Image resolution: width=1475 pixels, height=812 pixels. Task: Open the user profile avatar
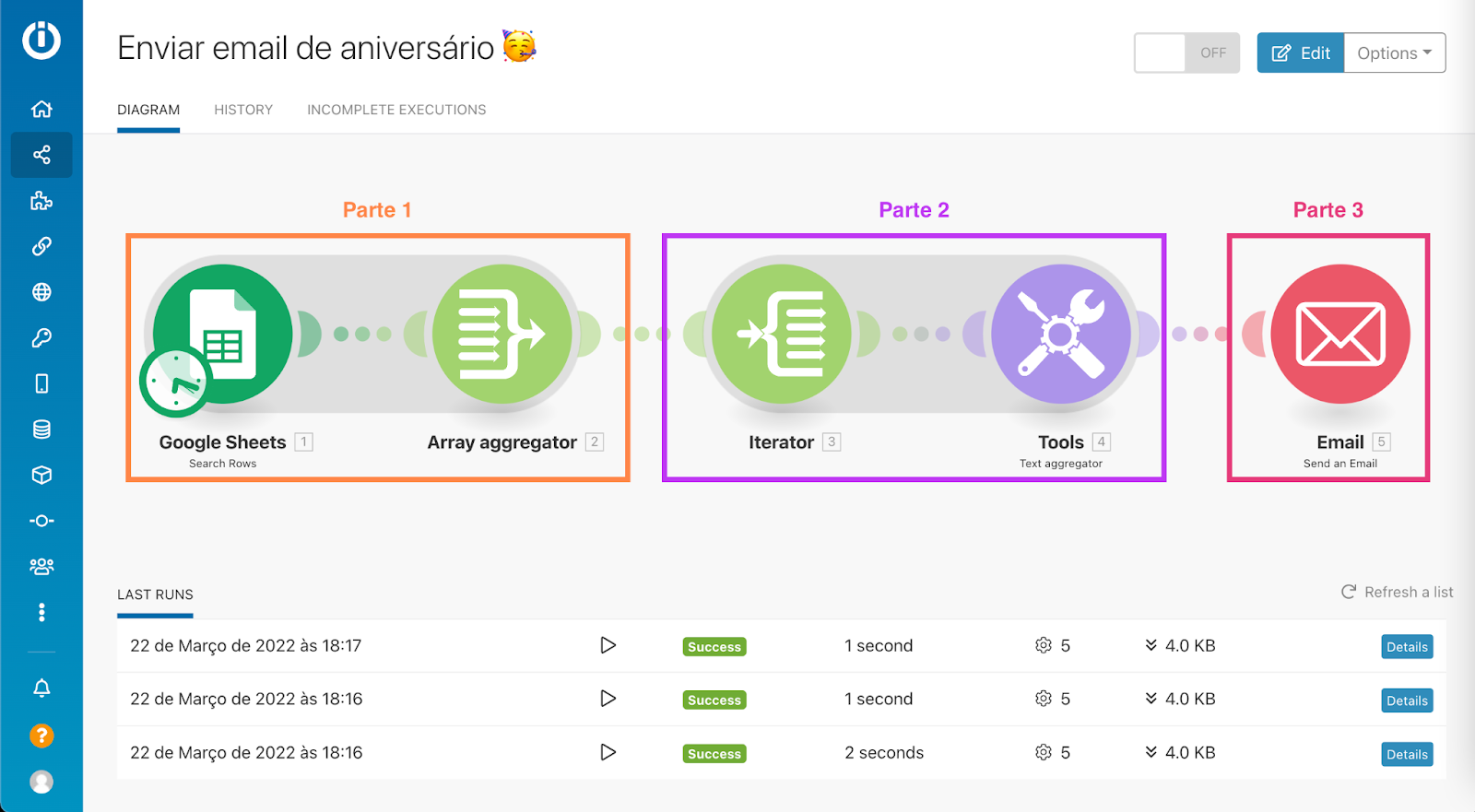[41, 782]
